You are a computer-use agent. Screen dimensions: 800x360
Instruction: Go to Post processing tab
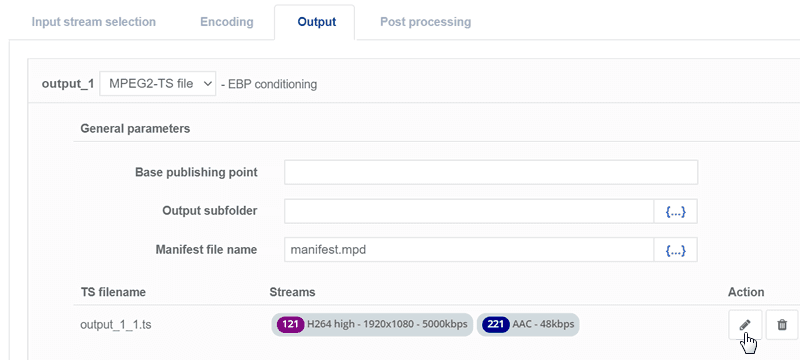[426, 22]
